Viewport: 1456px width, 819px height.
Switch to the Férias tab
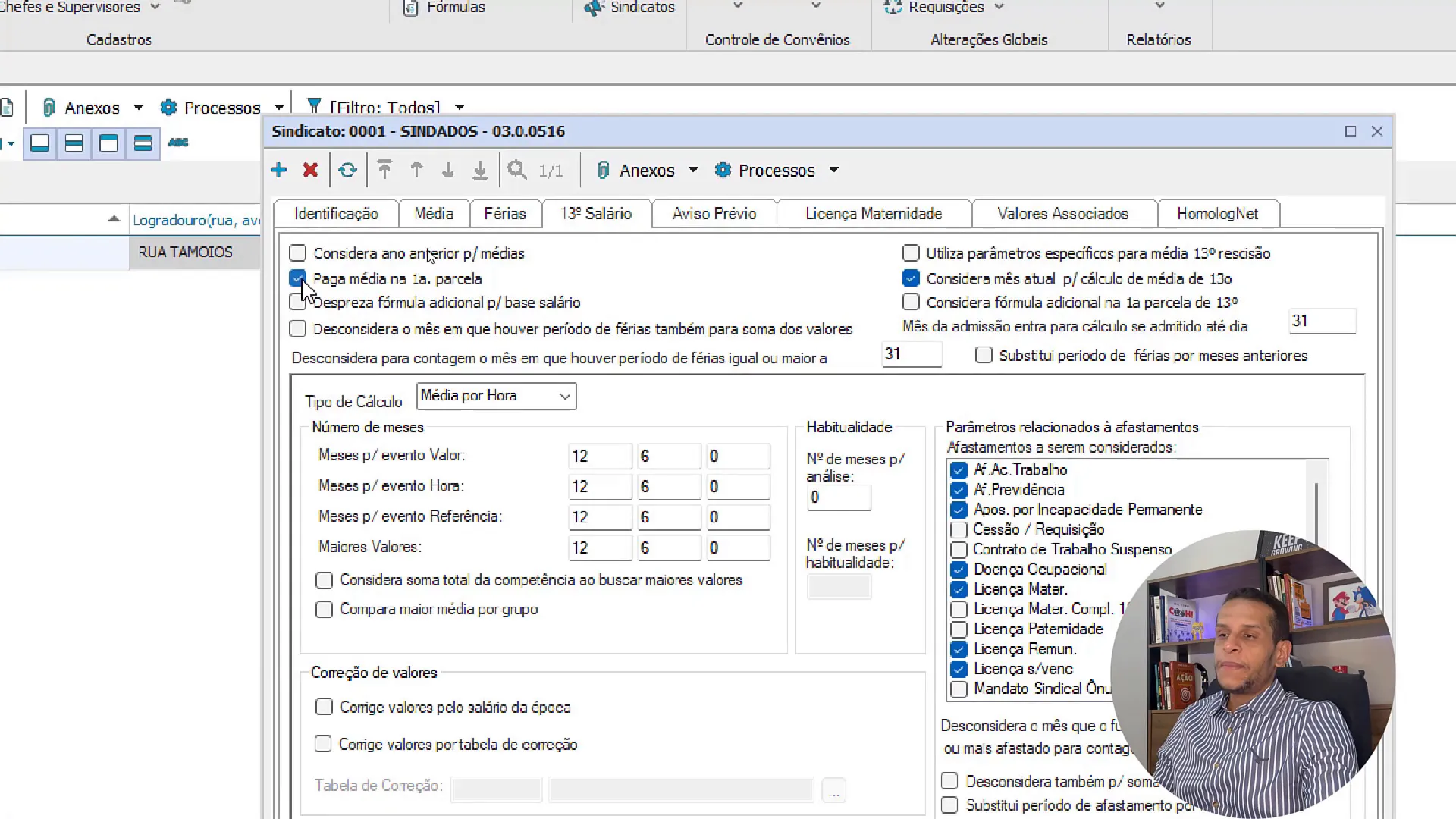click(505, 214)
